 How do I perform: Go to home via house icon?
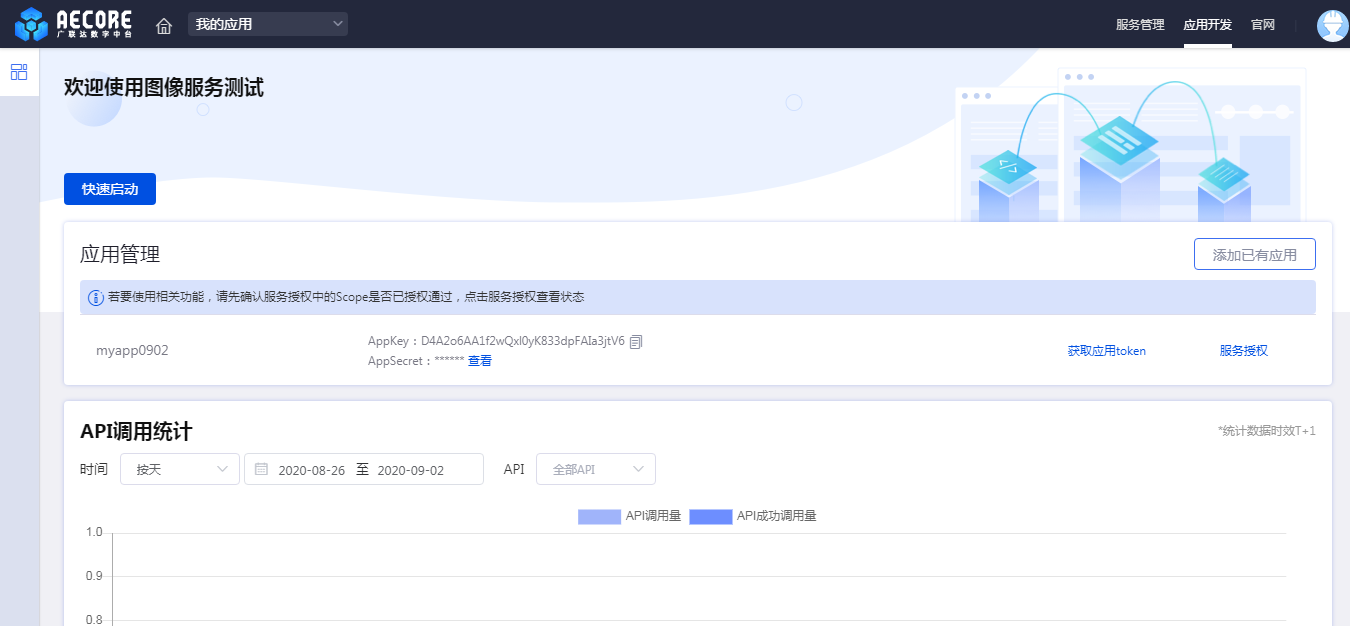[164, 25]
